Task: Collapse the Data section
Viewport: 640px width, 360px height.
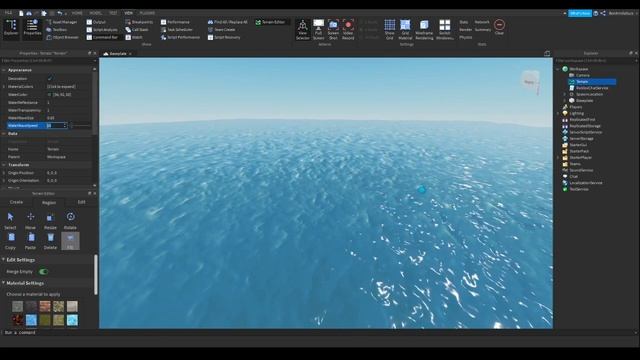Action: point(4,133)
